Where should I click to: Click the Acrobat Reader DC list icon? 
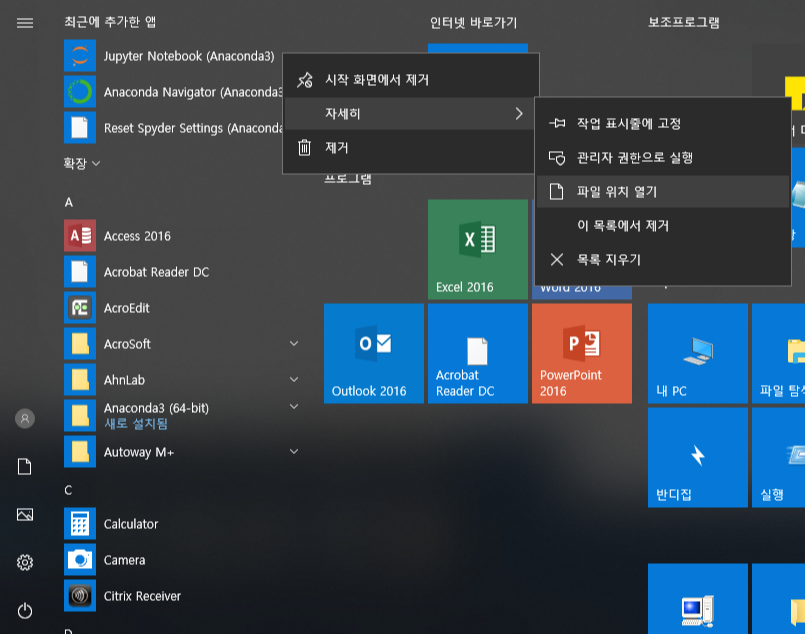click(80, 272)
